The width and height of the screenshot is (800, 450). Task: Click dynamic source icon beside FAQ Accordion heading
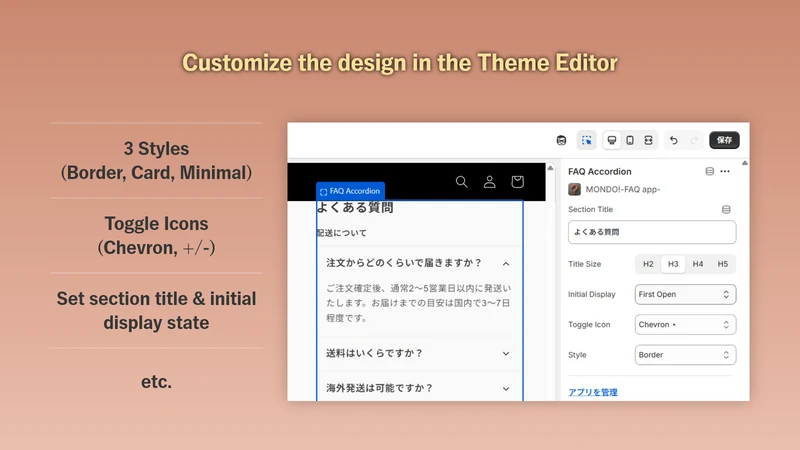tap(710, 171)
